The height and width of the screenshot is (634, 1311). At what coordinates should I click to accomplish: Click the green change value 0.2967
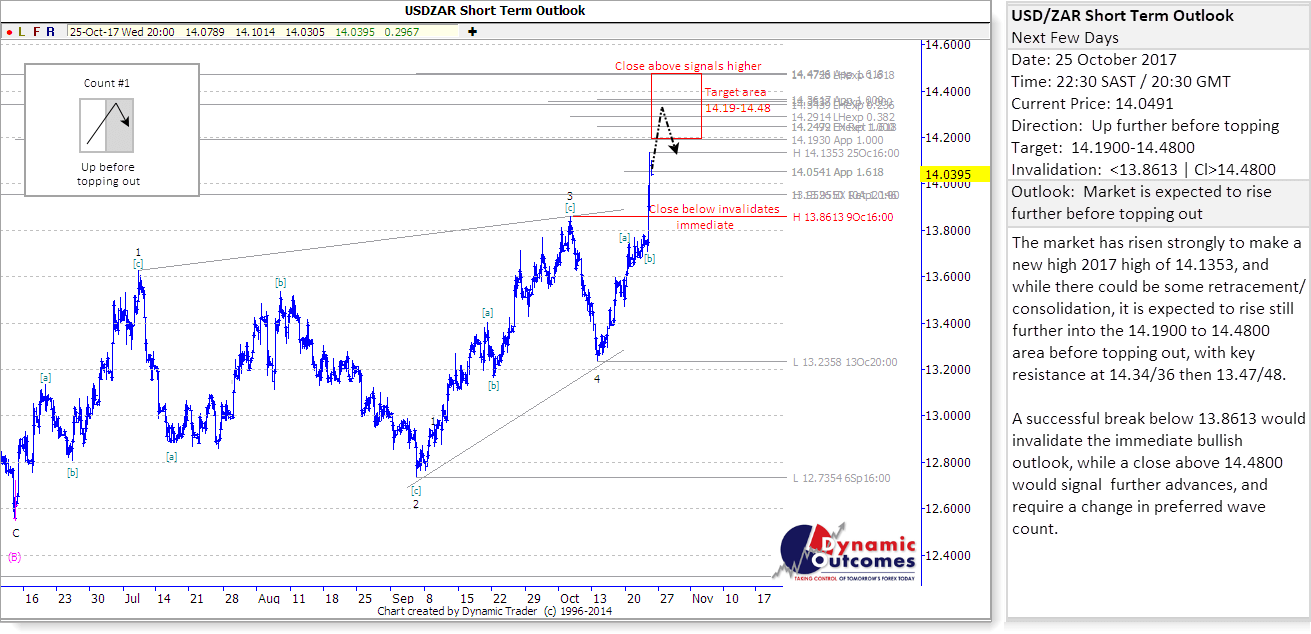click(403, 32)
